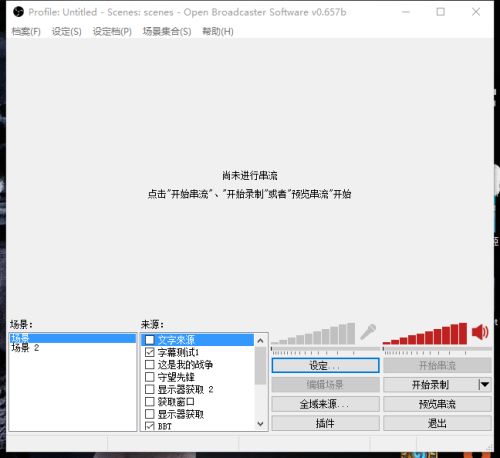Click the 预览串流 button
500x458 pixels.
pos(437,404)
